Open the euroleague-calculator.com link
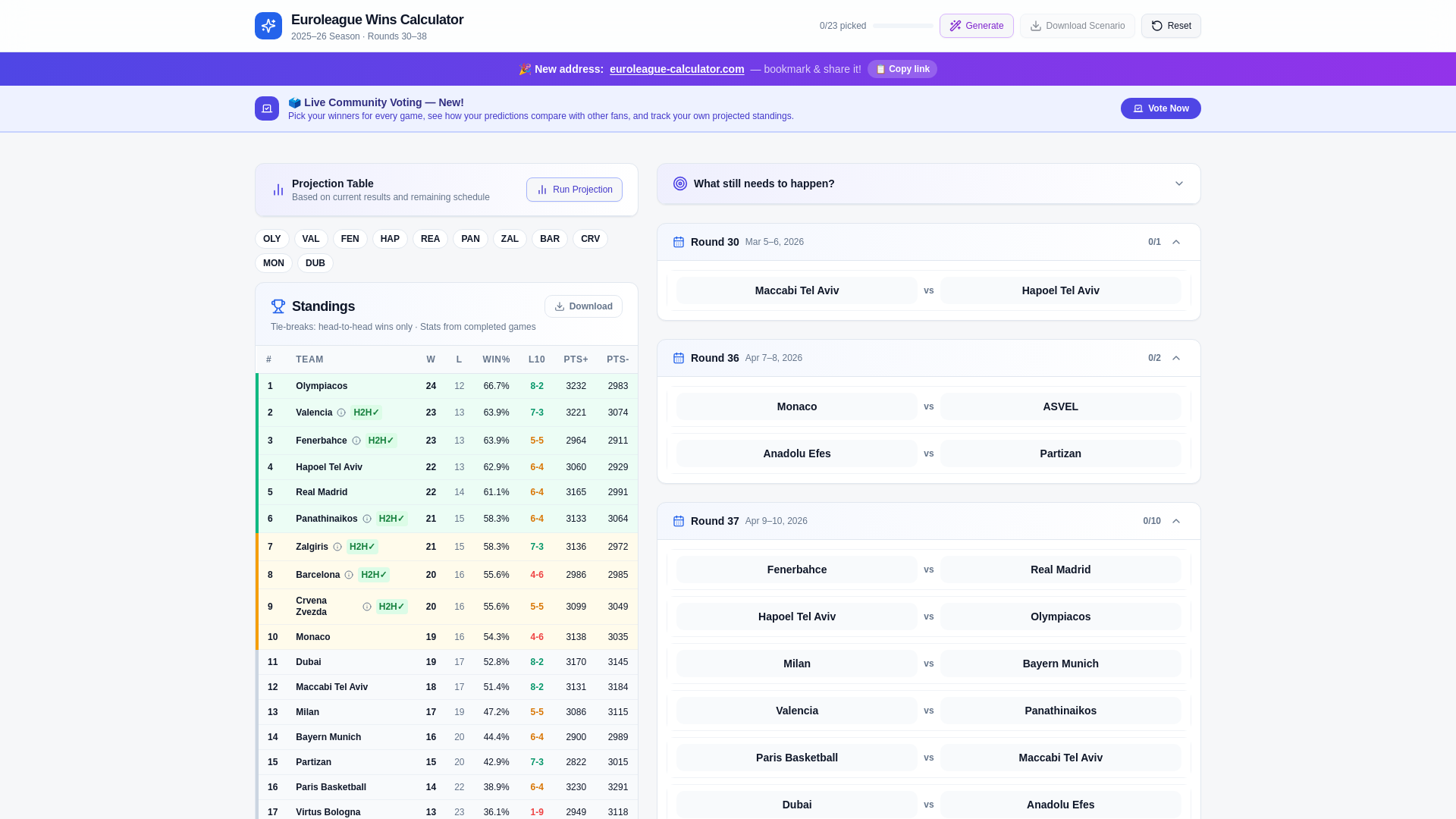This screenshot has width=1456, height=819. 676,69
